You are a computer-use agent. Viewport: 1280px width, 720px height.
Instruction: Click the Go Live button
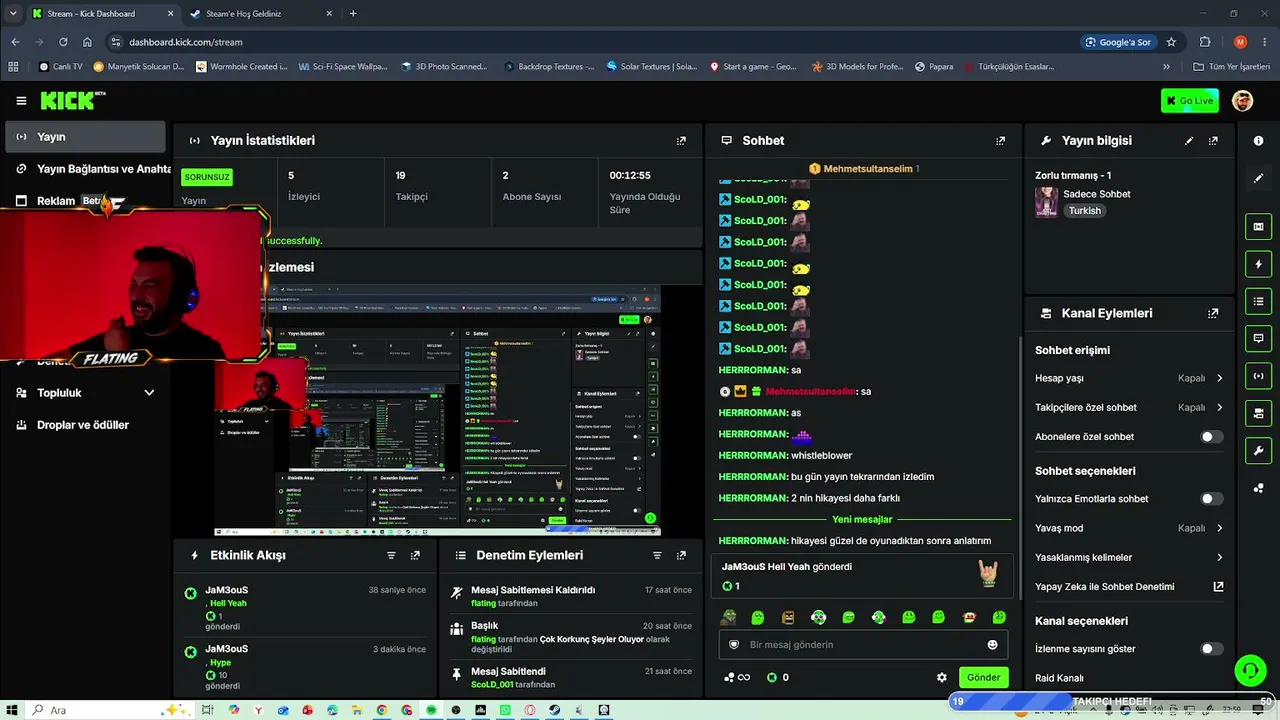pyautogui.click(x=1190, y=101)
